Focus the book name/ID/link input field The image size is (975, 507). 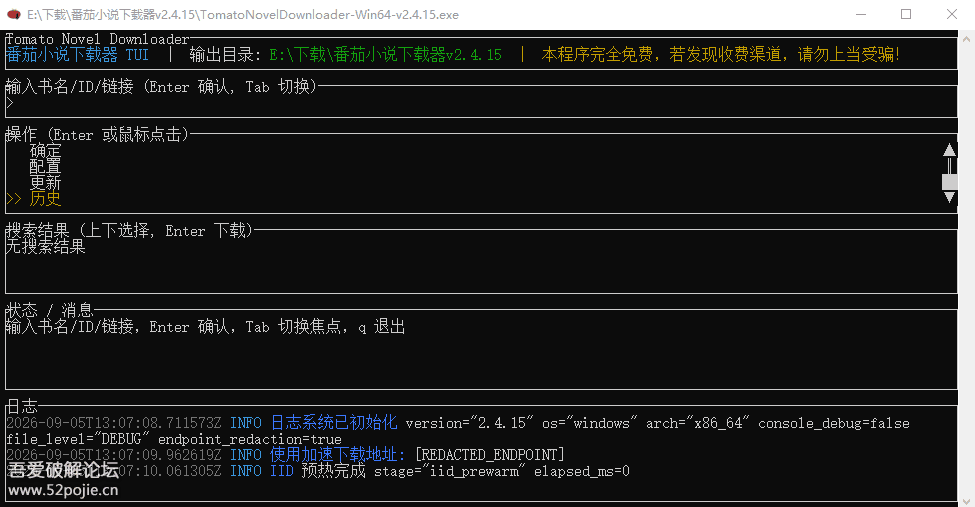tap(481, 103)
